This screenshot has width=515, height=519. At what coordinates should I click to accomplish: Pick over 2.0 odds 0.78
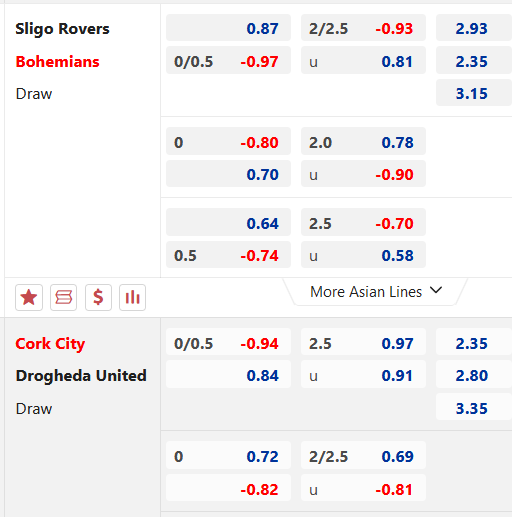click(363, 141)
